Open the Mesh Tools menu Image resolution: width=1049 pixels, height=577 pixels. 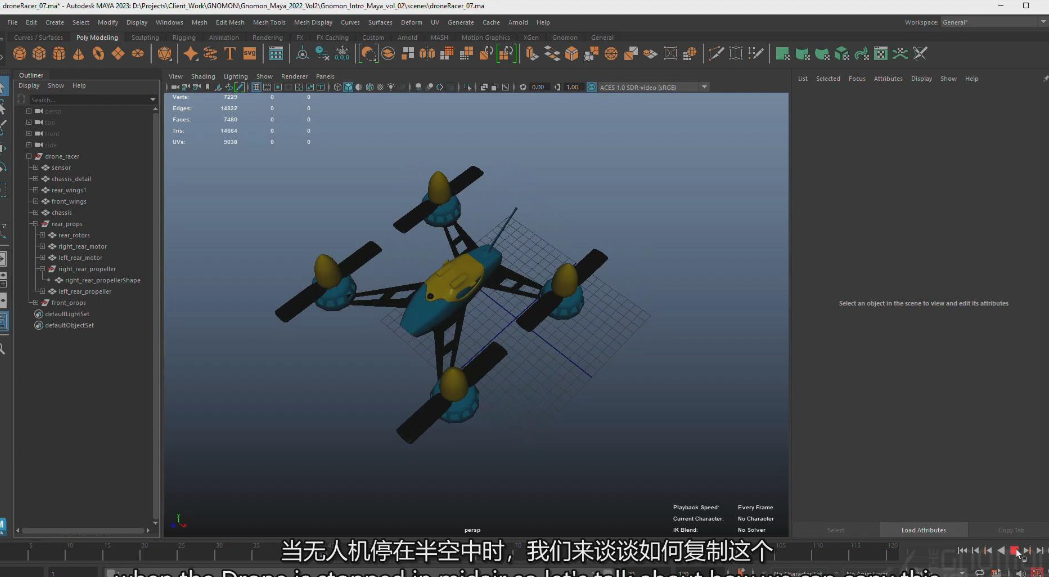pos(268,22)
